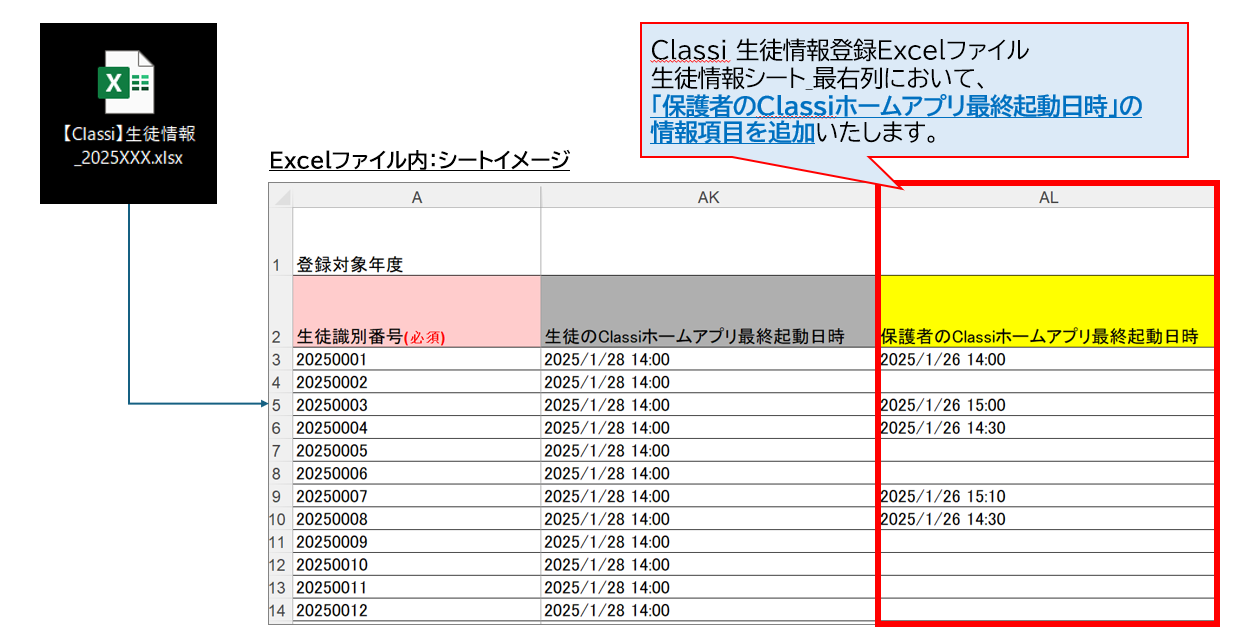Click column AK date for student 20250010

point(708,565)
